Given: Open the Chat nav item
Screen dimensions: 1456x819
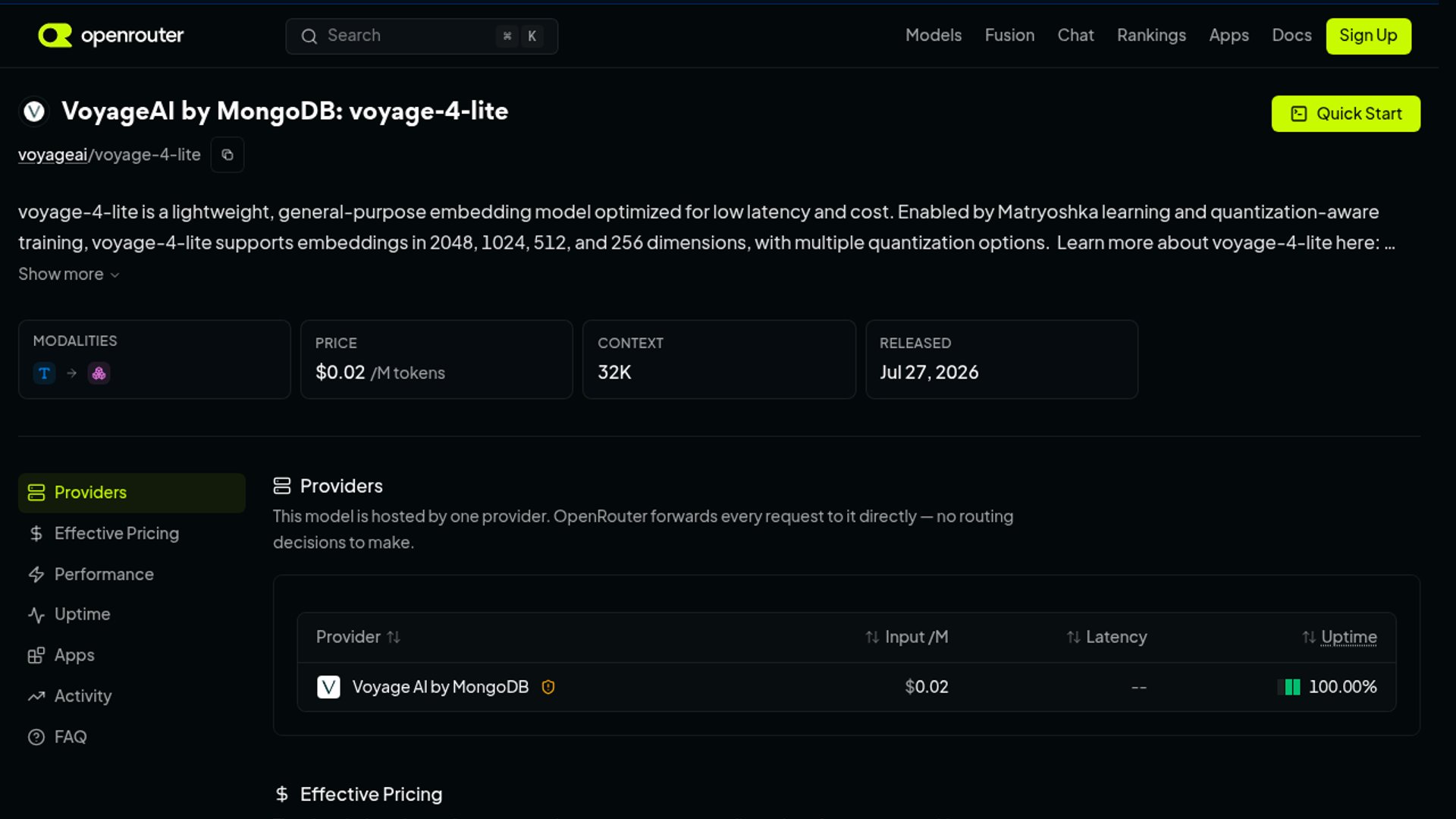Looking at the screenshot, I should (1075, 36).
